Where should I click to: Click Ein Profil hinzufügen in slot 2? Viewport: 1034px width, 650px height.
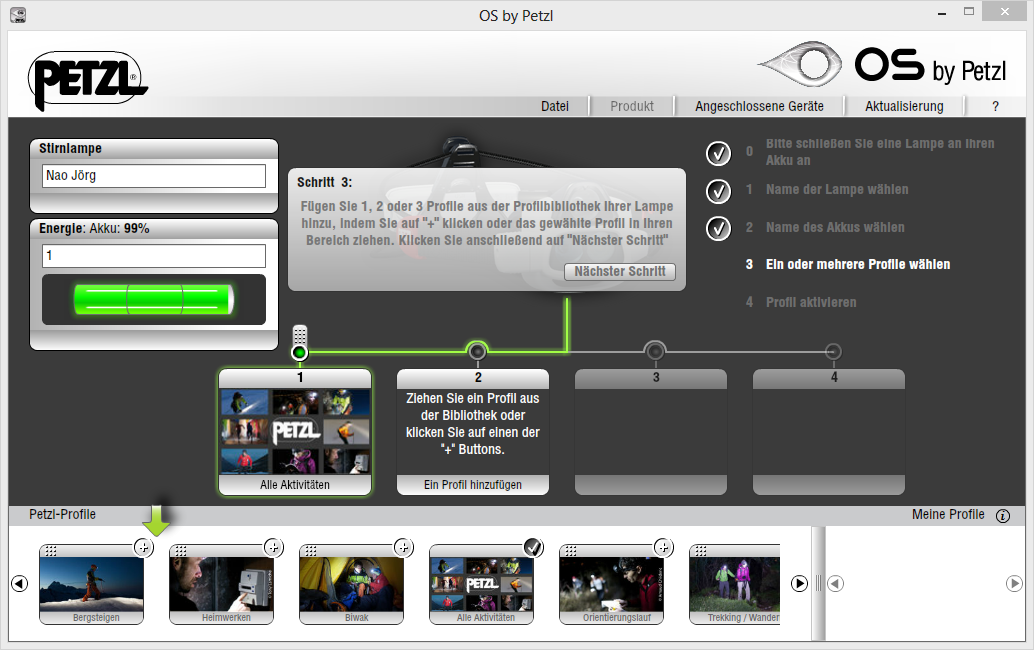473,485
